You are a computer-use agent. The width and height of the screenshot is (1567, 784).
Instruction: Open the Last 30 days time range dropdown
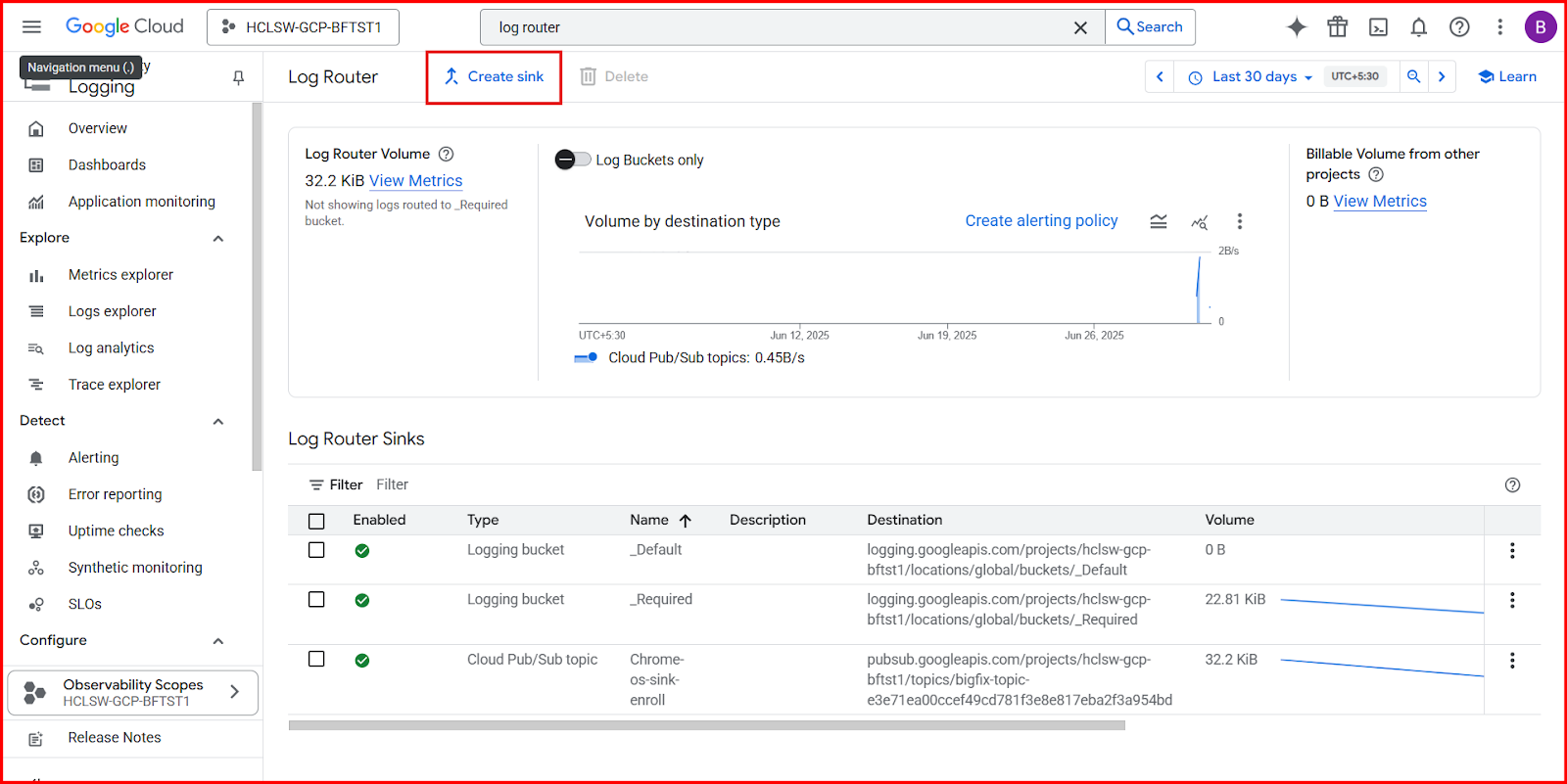(x=1251, y=77)
